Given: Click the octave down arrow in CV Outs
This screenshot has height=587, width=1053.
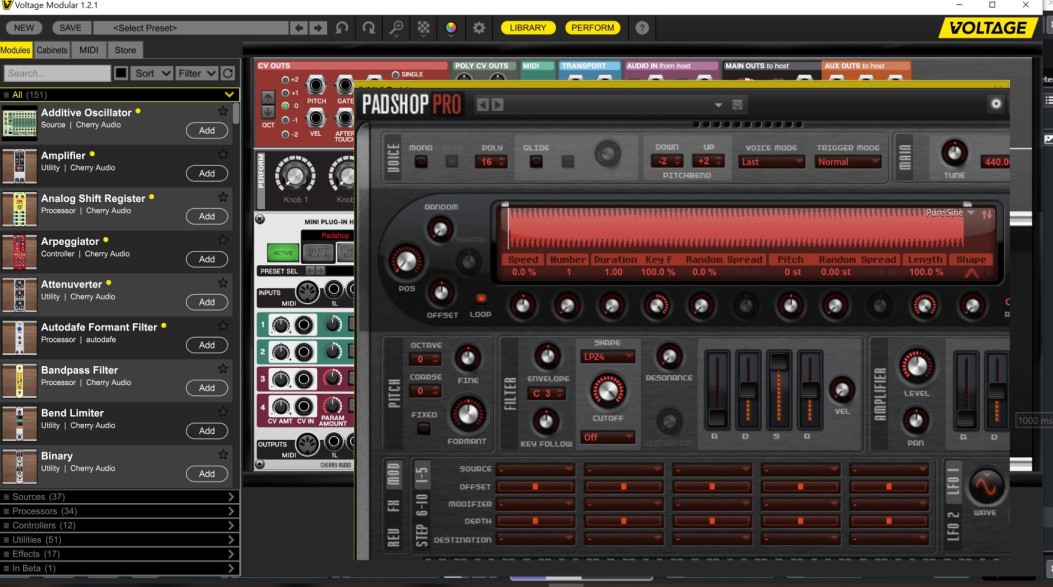Looking at the screenshot, I should point(268,111).
